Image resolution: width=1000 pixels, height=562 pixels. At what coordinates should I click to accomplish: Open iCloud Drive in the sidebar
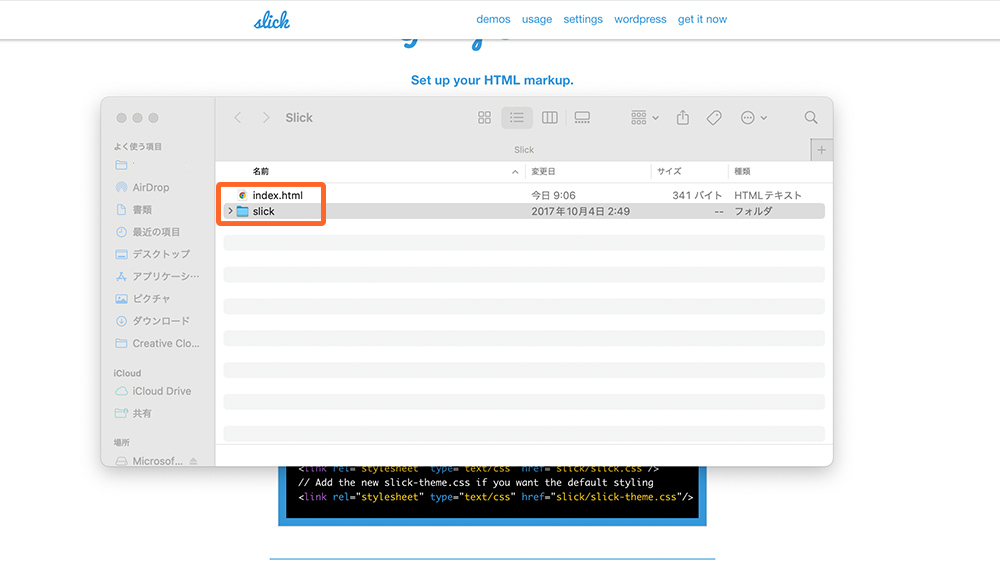tap(161, 391)
